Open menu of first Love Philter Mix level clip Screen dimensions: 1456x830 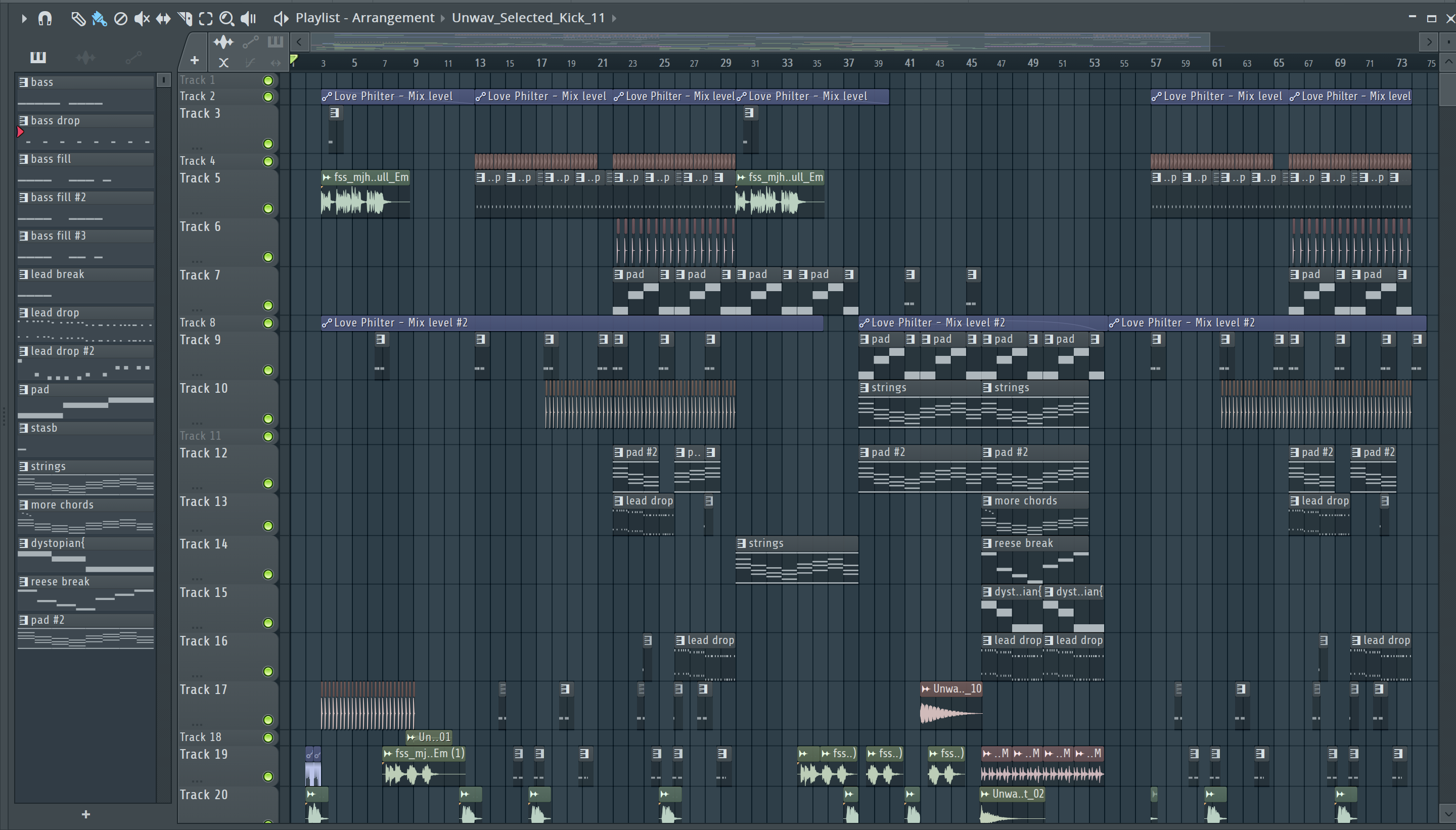327,97
